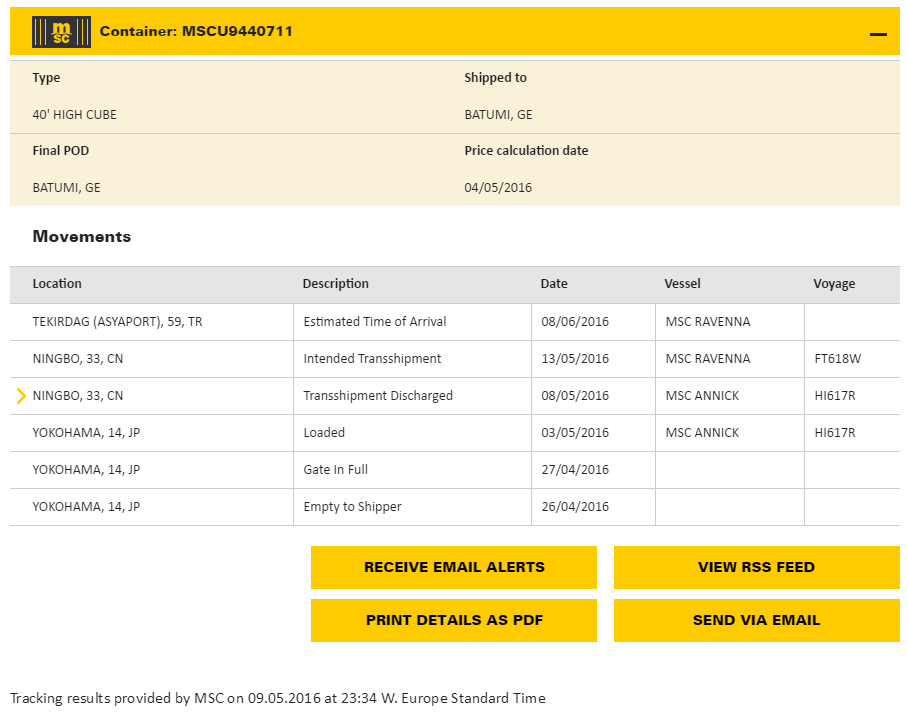The width and height of the screenshot is (908, 726).
Task: Select the Location column header
Action: point(57,284)
